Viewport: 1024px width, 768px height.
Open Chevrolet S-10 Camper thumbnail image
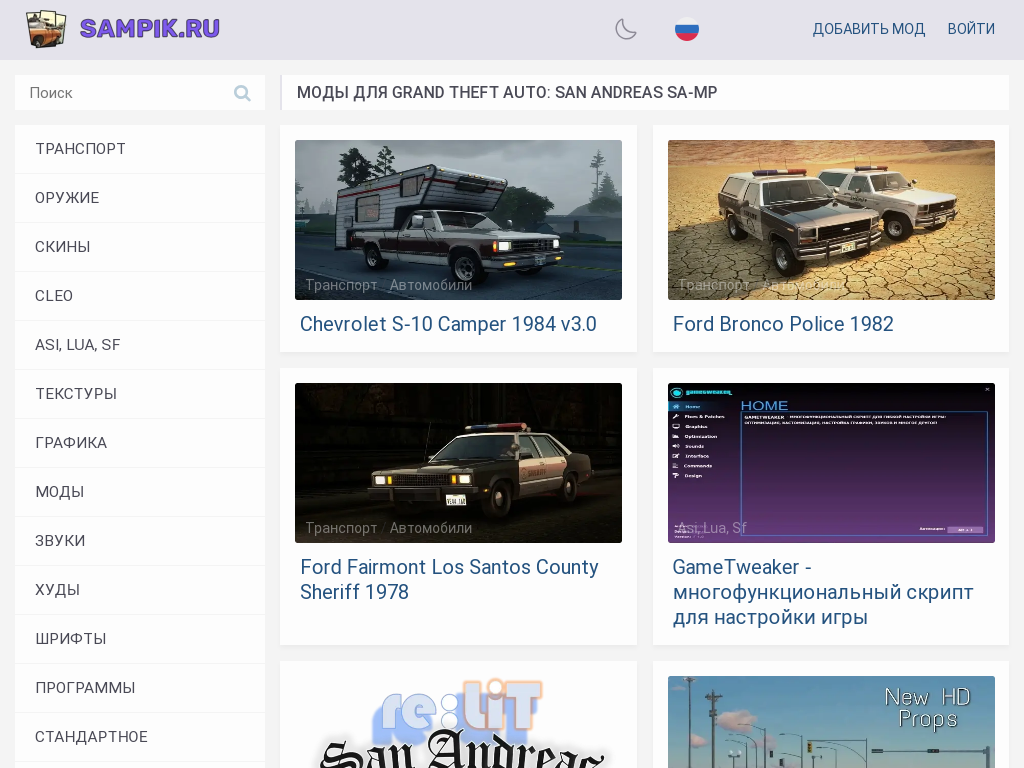(x=458, y=220)
